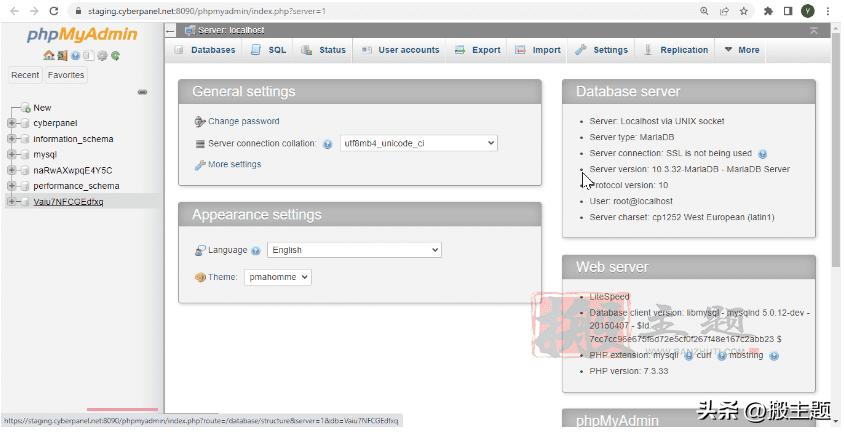Click Server: localhost breadcrumb link
This screenshot has height=434, width=844.
point(231,31)
